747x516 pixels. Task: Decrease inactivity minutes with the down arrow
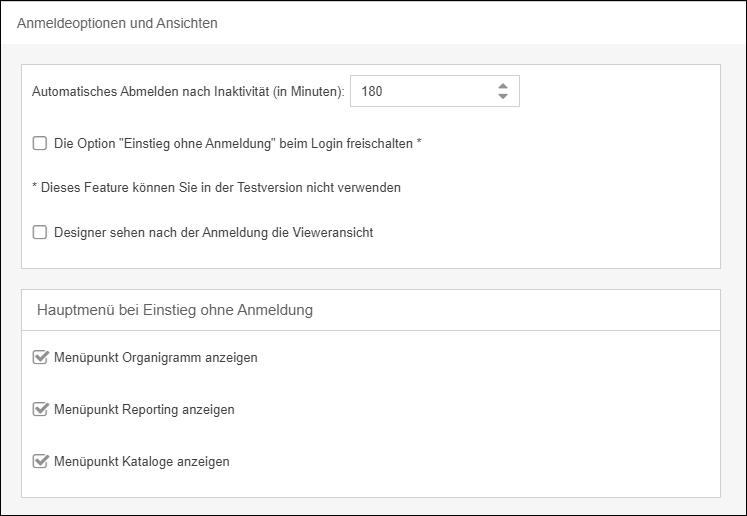[x=502, y=97]
